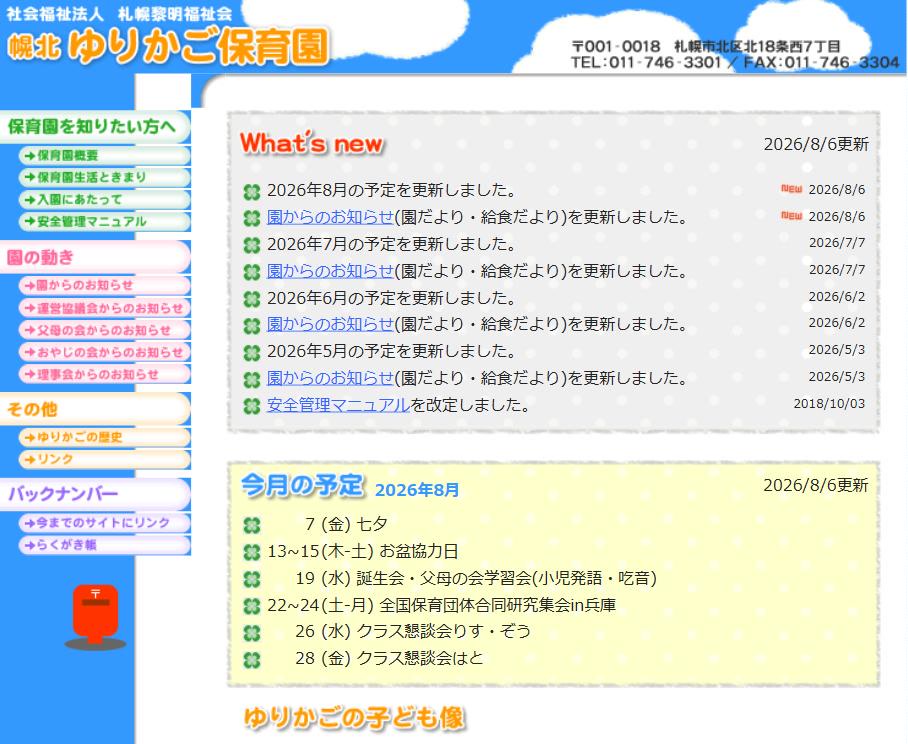Click the 保育園を知りたい方へ header
This screenshot has height=744, width=908.
pos(95,126)
